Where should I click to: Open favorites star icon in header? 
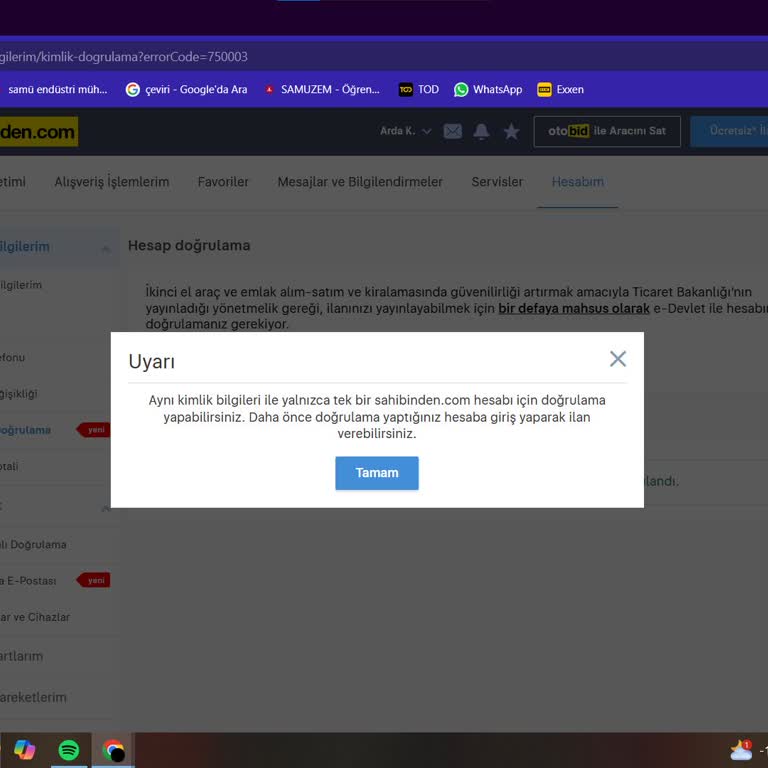coord(511,131)
